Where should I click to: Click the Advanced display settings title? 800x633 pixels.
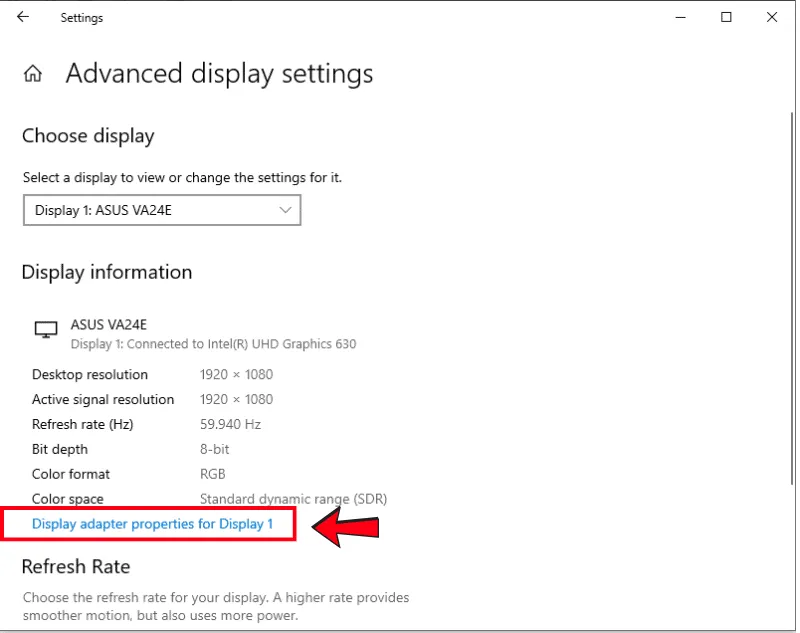point(219,73)
